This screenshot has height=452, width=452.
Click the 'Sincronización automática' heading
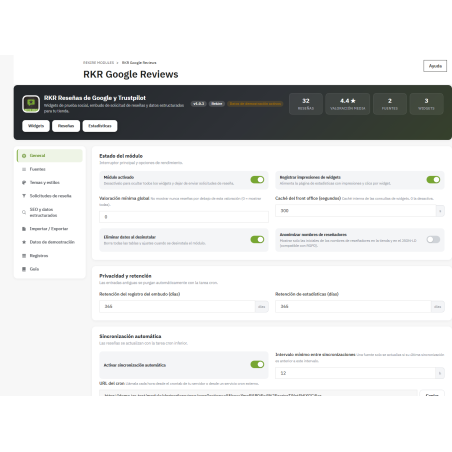point(130,336)
